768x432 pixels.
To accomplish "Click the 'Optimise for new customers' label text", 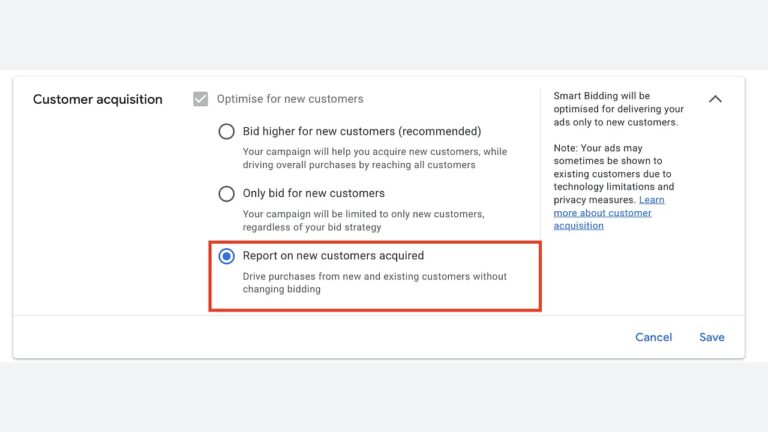I will click(290, 99).
